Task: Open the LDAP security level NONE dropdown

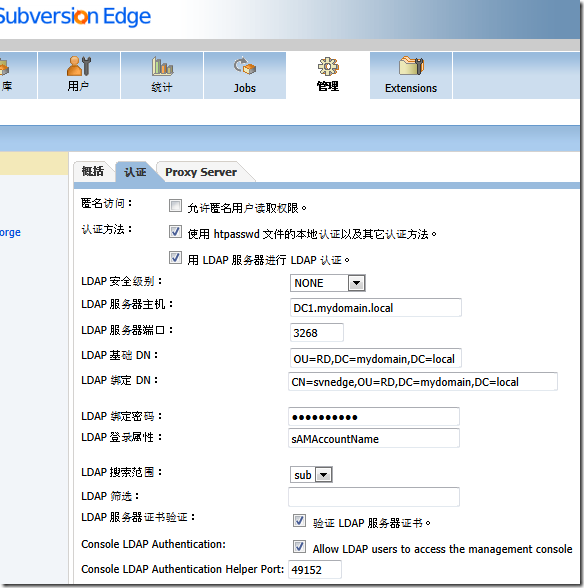Action: click(x=327, y=283)
